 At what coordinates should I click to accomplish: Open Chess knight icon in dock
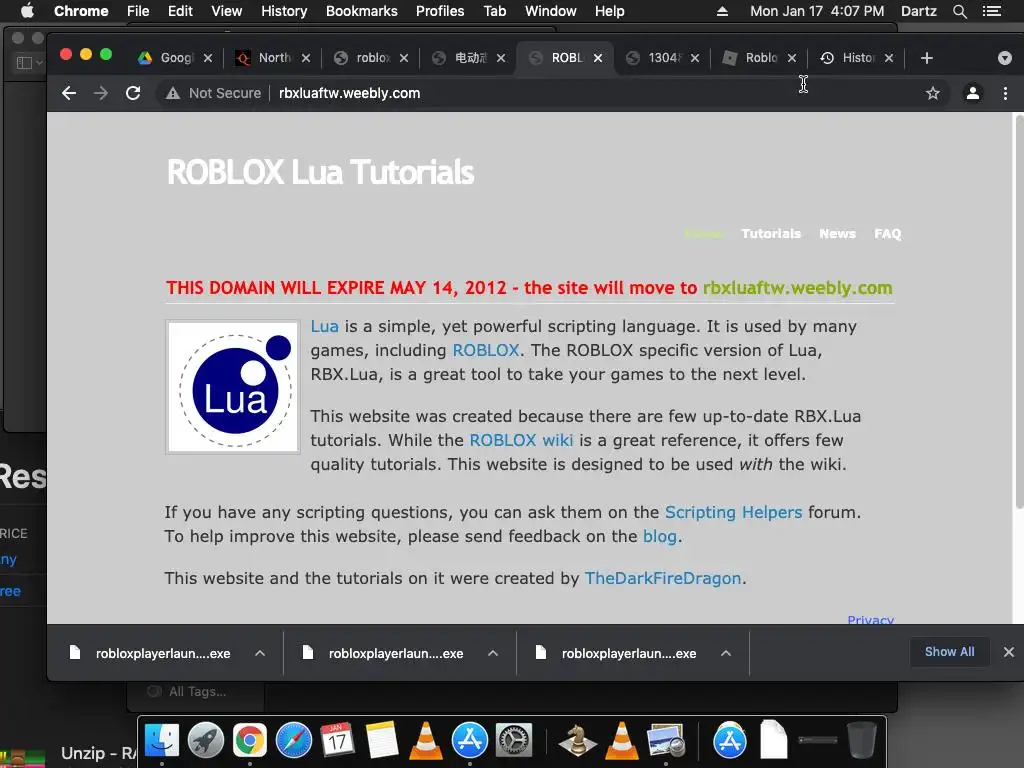(577, 741)
